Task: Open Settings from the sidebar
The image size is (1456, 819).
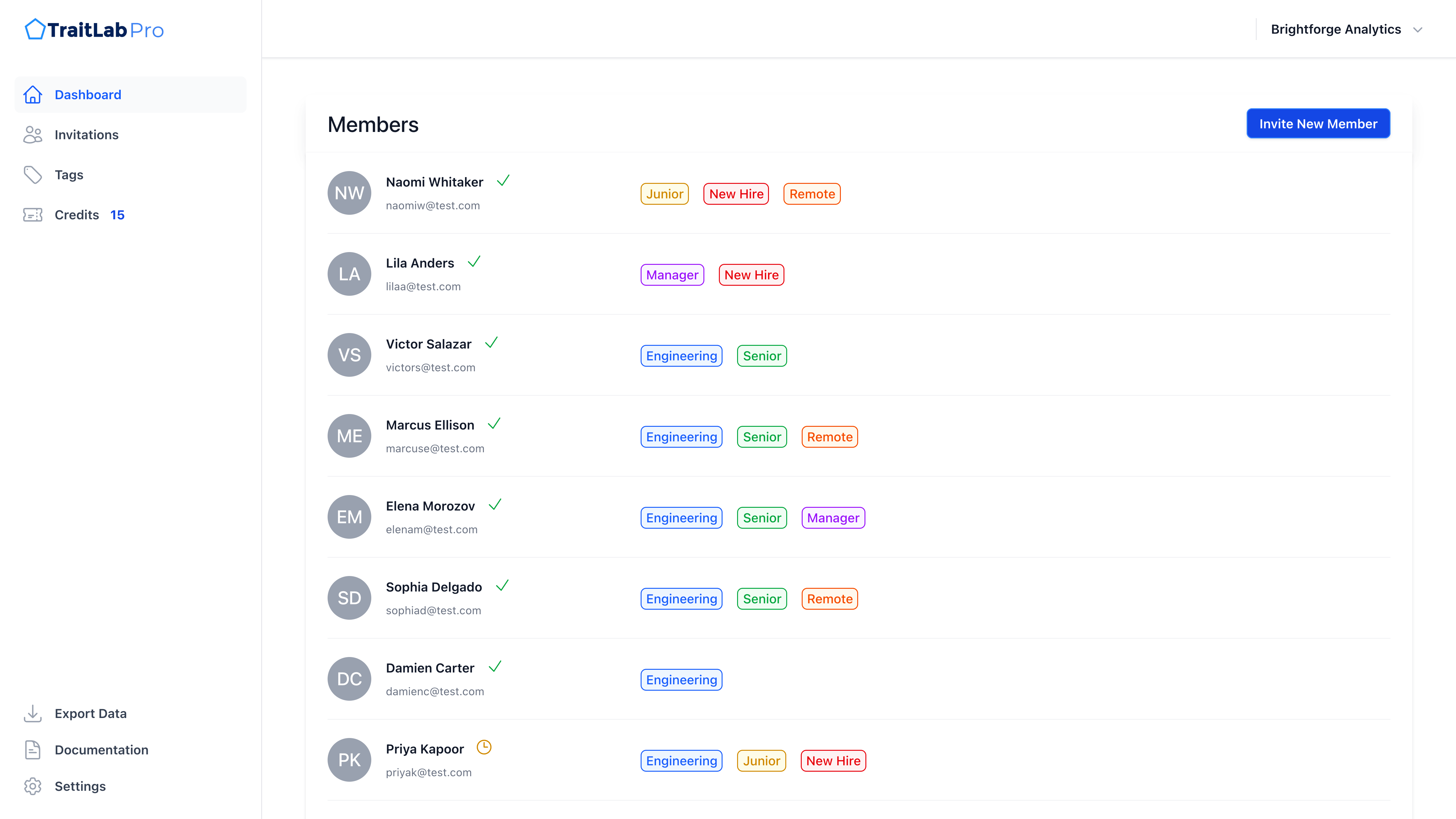Action: tap(130, 786)
